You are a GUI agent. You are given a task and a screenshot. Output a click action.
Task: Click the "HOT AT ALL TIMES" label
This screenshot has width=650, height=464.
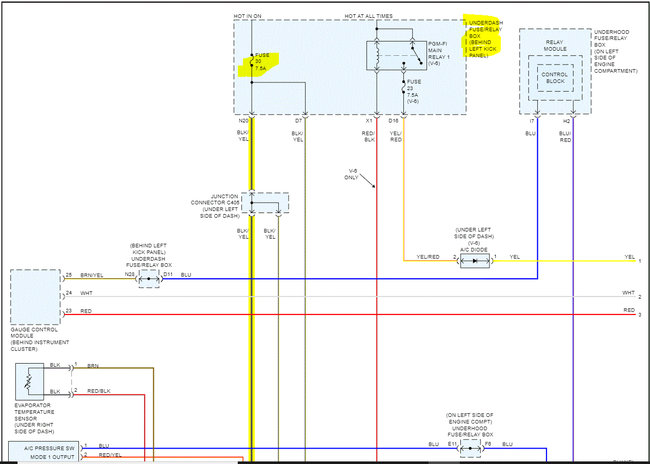click(x=369, y=16)
